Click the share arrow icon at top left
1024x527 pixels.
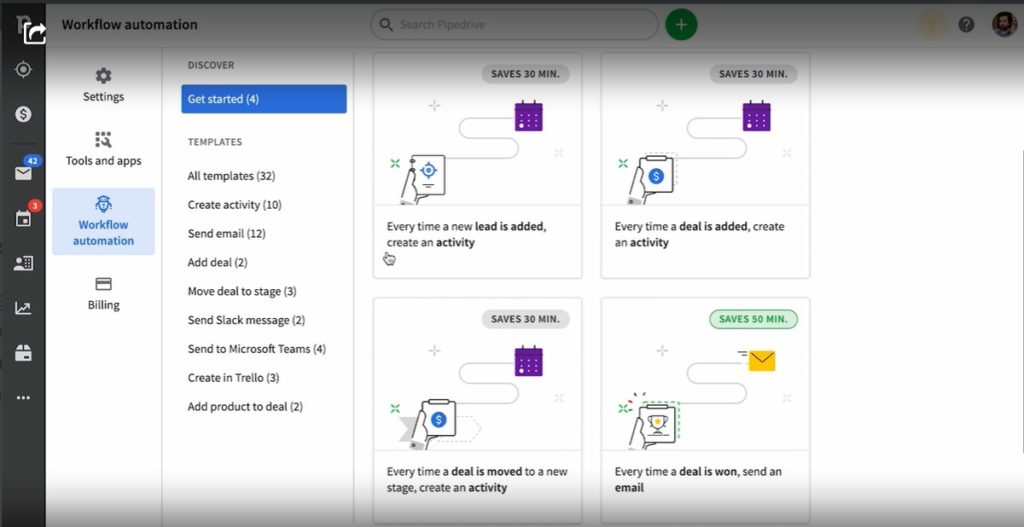point(35,32)
